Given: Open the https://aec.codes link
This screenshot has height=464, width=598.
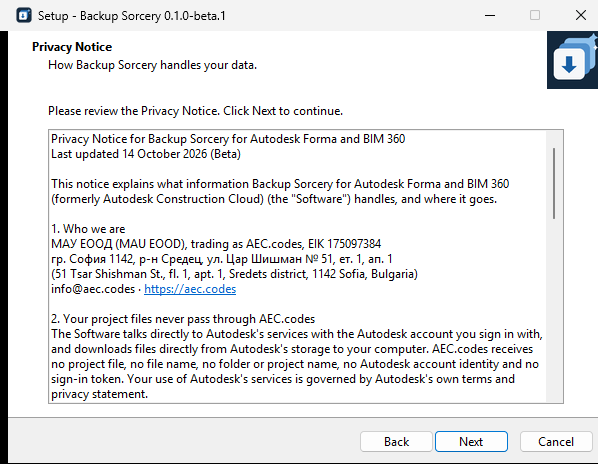Looking at the screenshot, I should [x=190, y=289].
